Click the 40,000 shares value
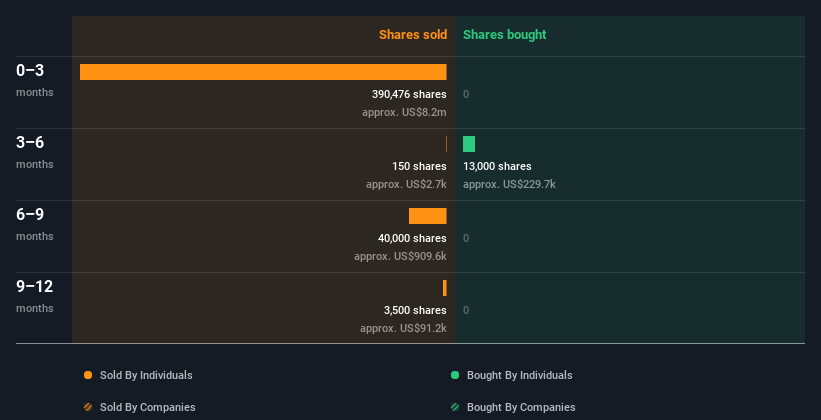 click(412, 238)
